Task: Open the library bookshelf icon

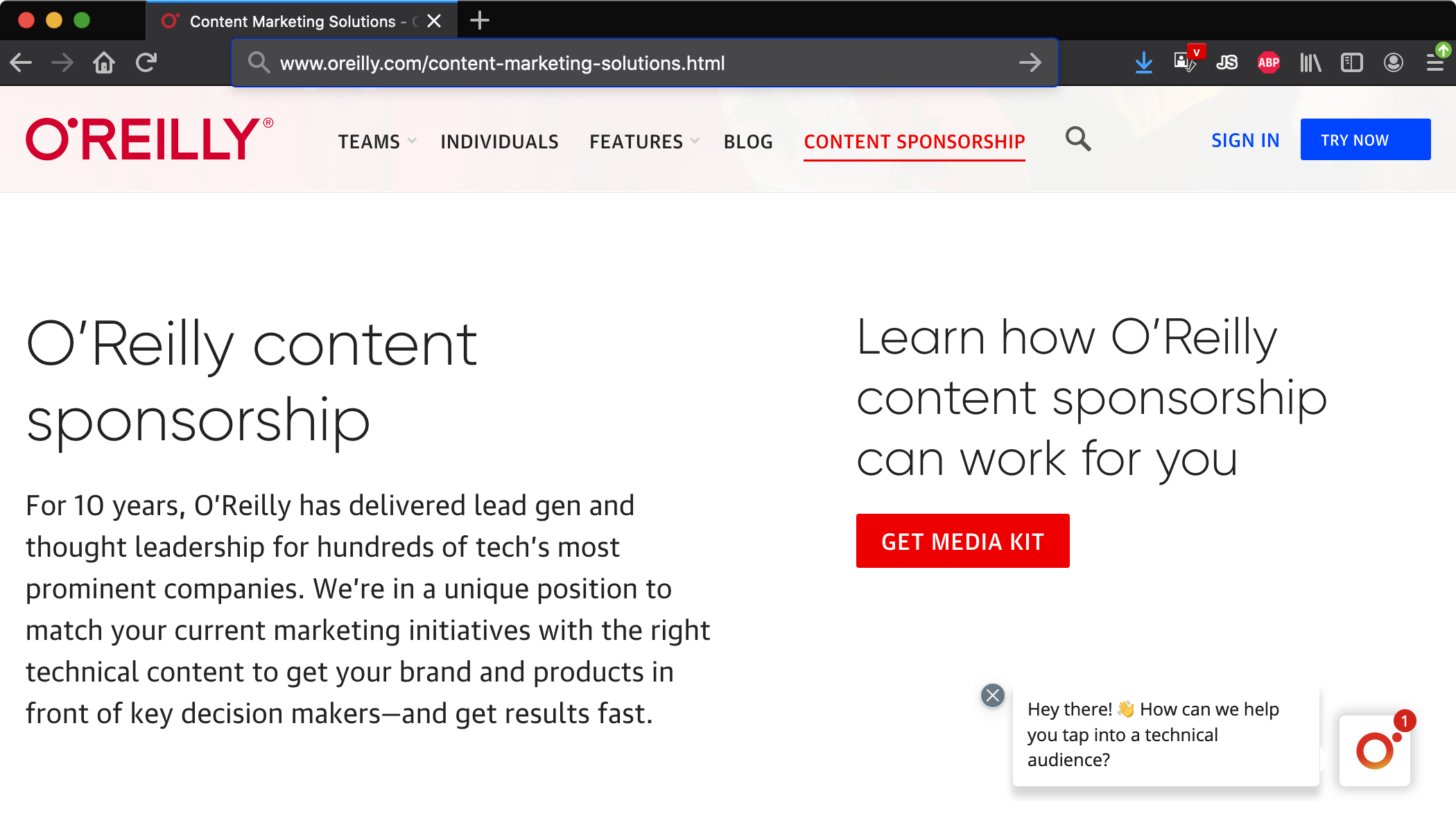Action: coord(1310,63)
